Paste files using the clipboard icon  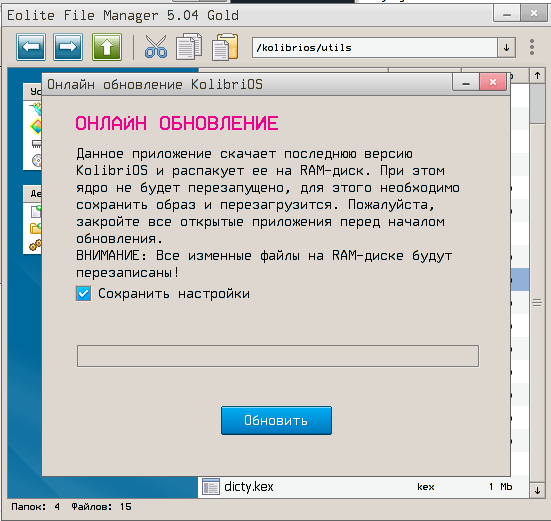(x=225, y=46)
